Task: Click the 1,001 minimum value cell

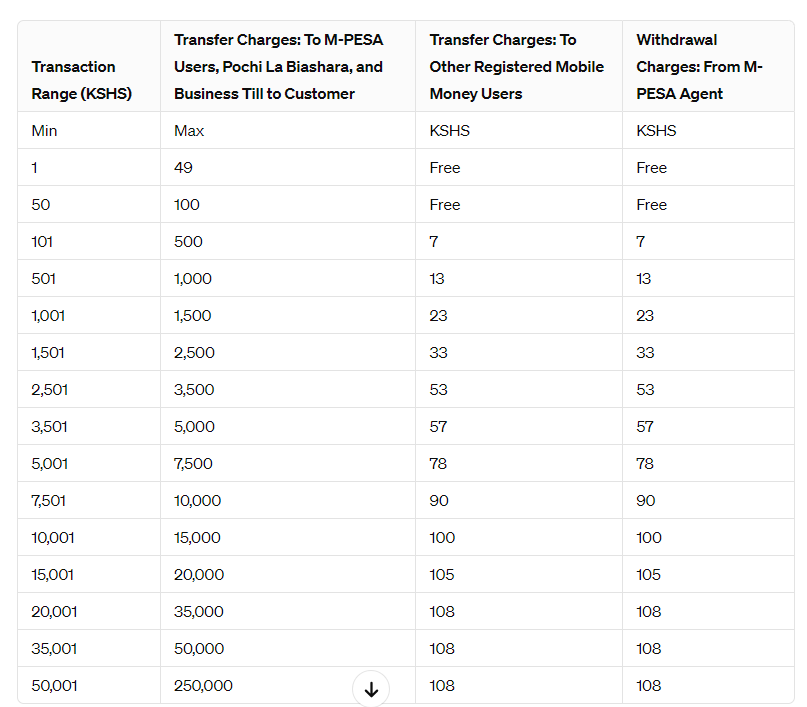Action: pyautogui.click(x=49, y=316)
